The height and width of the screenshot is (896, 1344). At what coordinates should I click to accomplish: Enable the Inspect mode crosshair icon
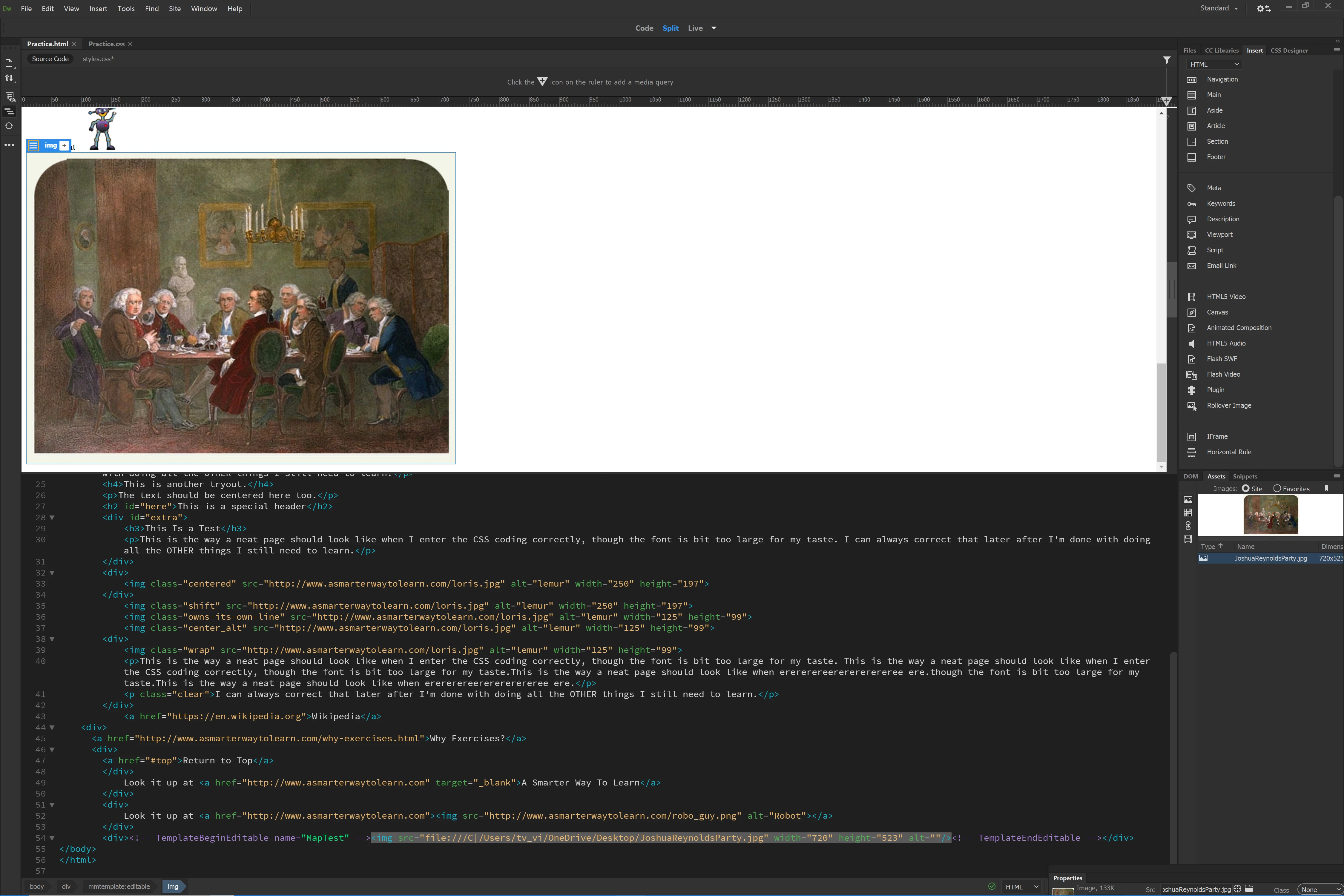coord(9,126)
